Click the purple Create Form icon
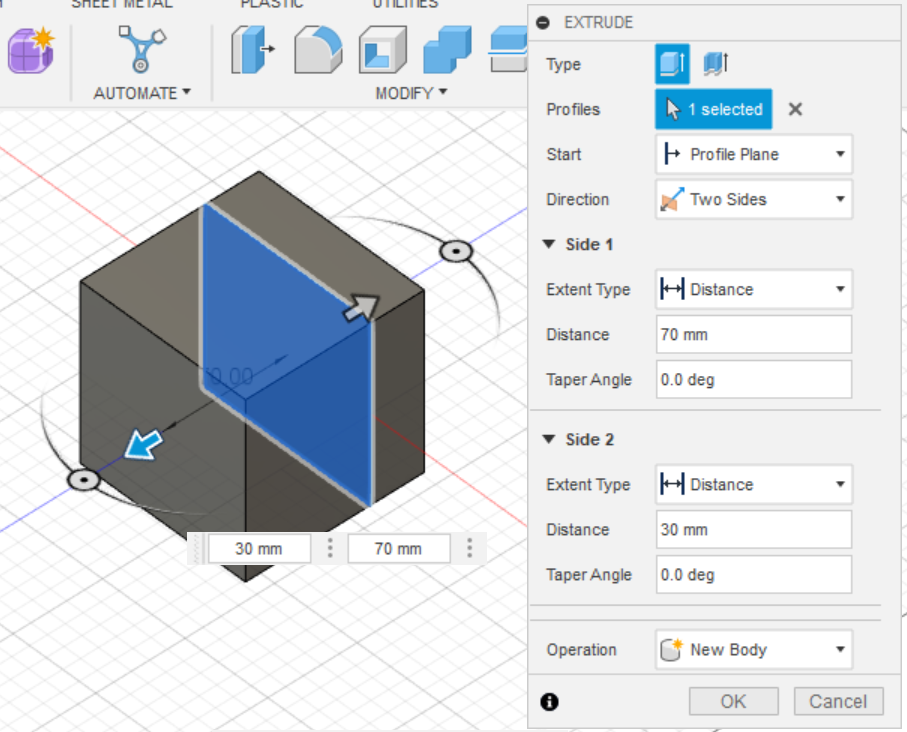 pos(31,50)
